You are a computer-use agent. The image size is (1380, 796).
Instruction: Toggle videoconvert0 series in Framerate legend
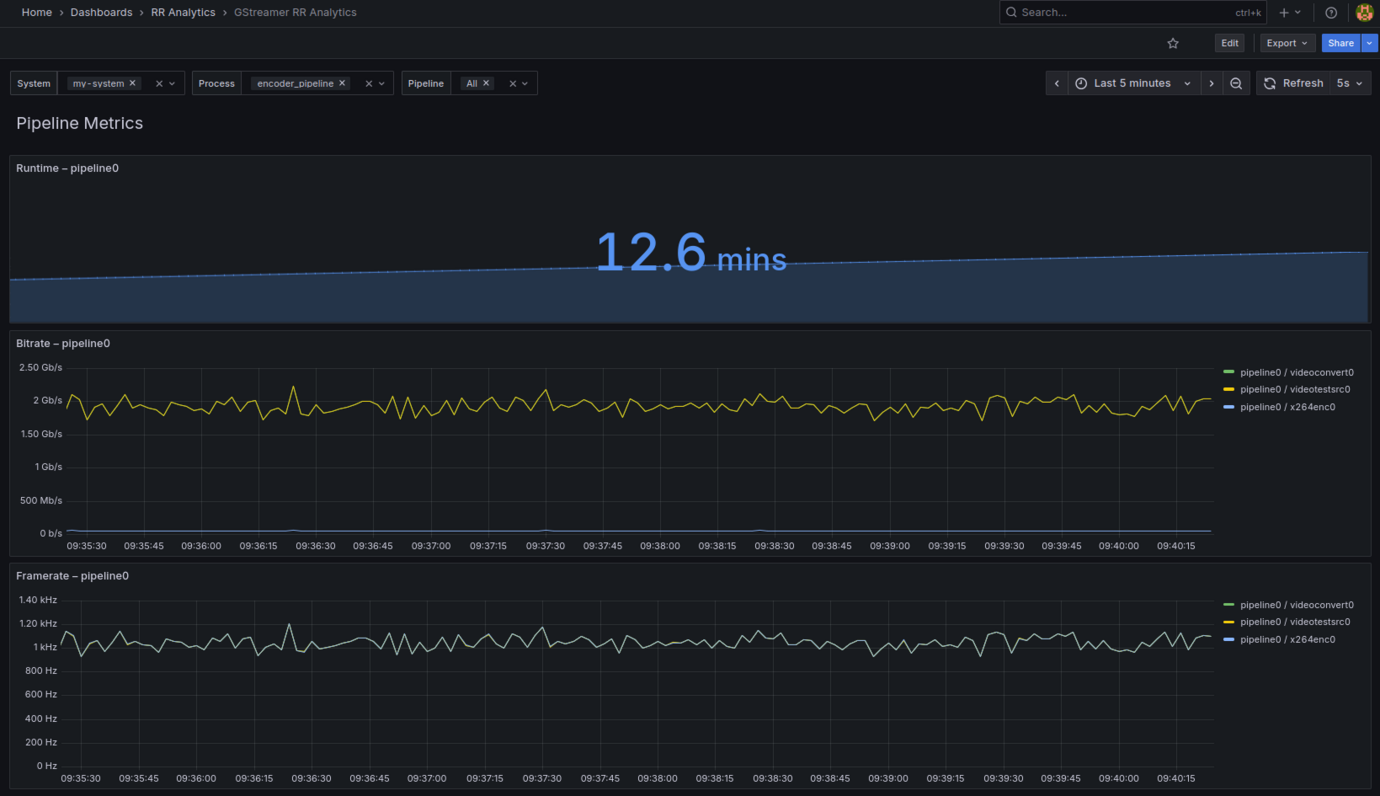(1297, 605)
